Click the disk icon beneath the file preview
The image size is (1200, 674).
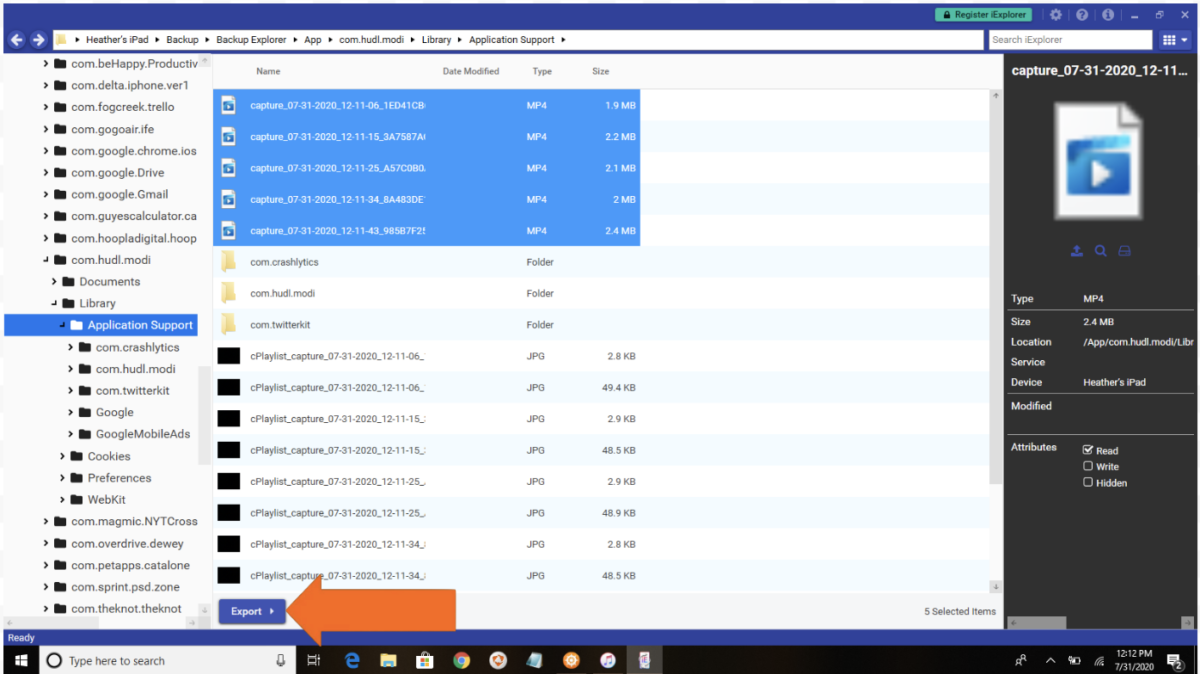point(1124,251)
